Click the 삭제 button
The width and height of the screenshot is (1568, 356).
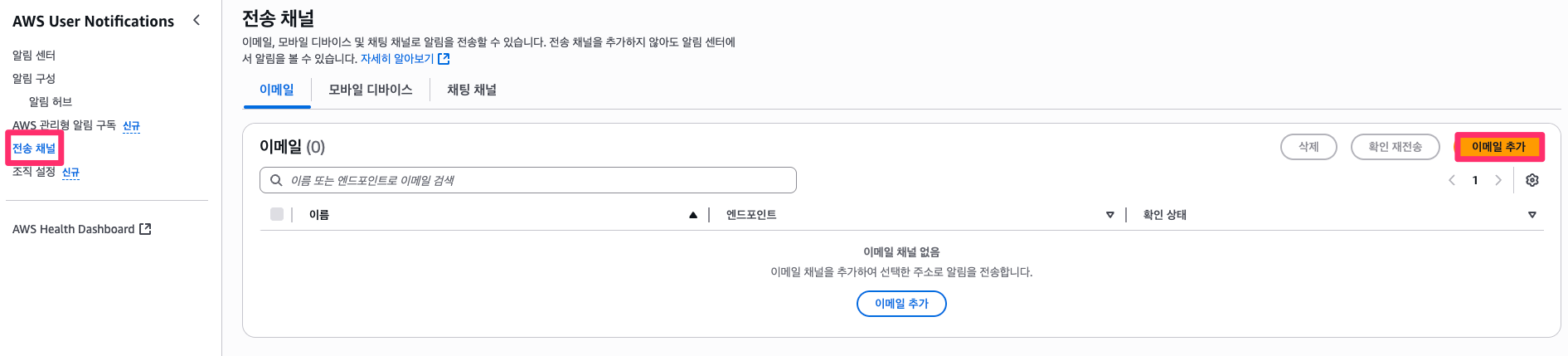click(x=1308, y=147)
